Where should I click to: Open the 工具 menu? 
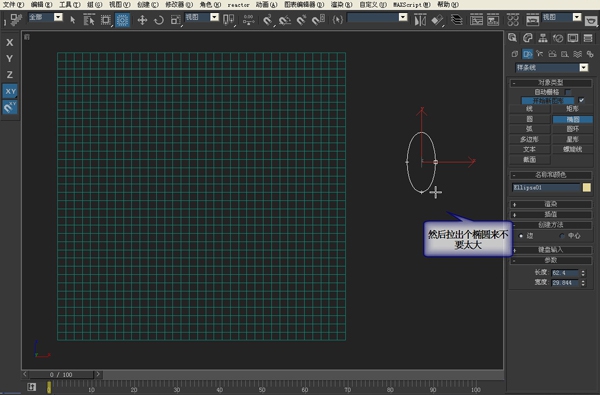tap(70, 5)
